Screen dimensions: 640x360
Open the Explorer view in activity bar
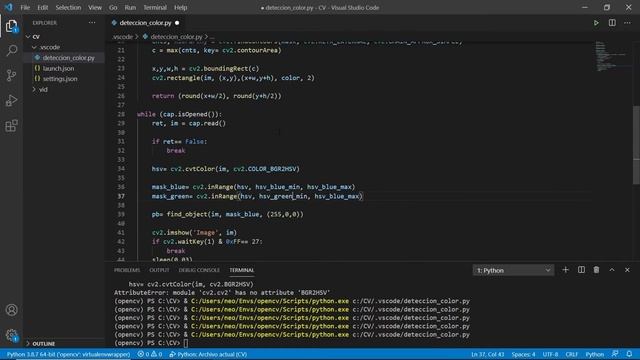coord(11,27)
